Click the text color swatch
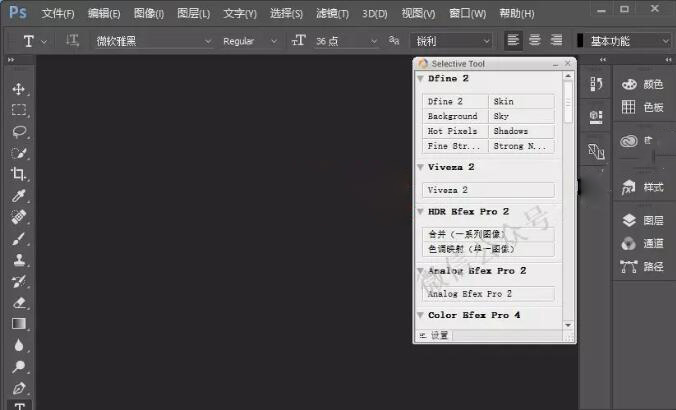 point(580,41)
